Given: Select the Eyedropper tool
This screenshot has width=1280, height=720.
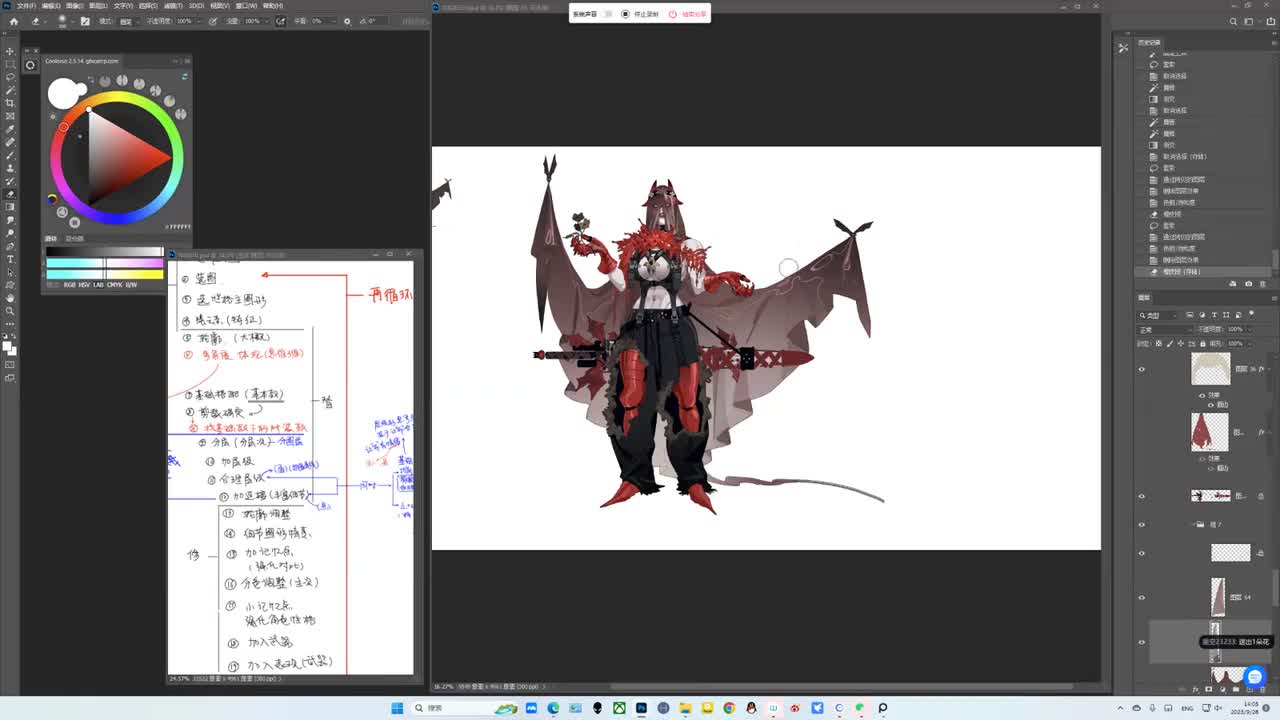Looking at the screenshot, I should click(x=10, y=129).
